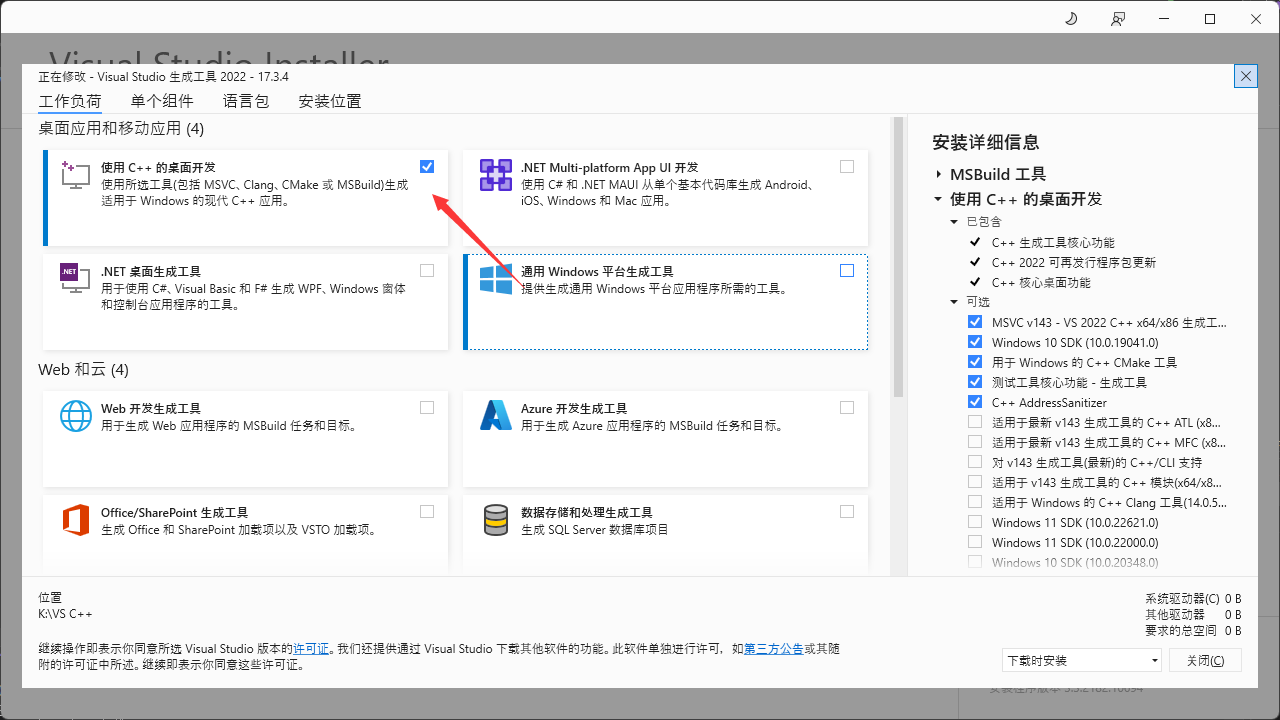Switch to the 单个组件 tab
The width and height of the screenshot is (1280, 720).
click(162, 101)
